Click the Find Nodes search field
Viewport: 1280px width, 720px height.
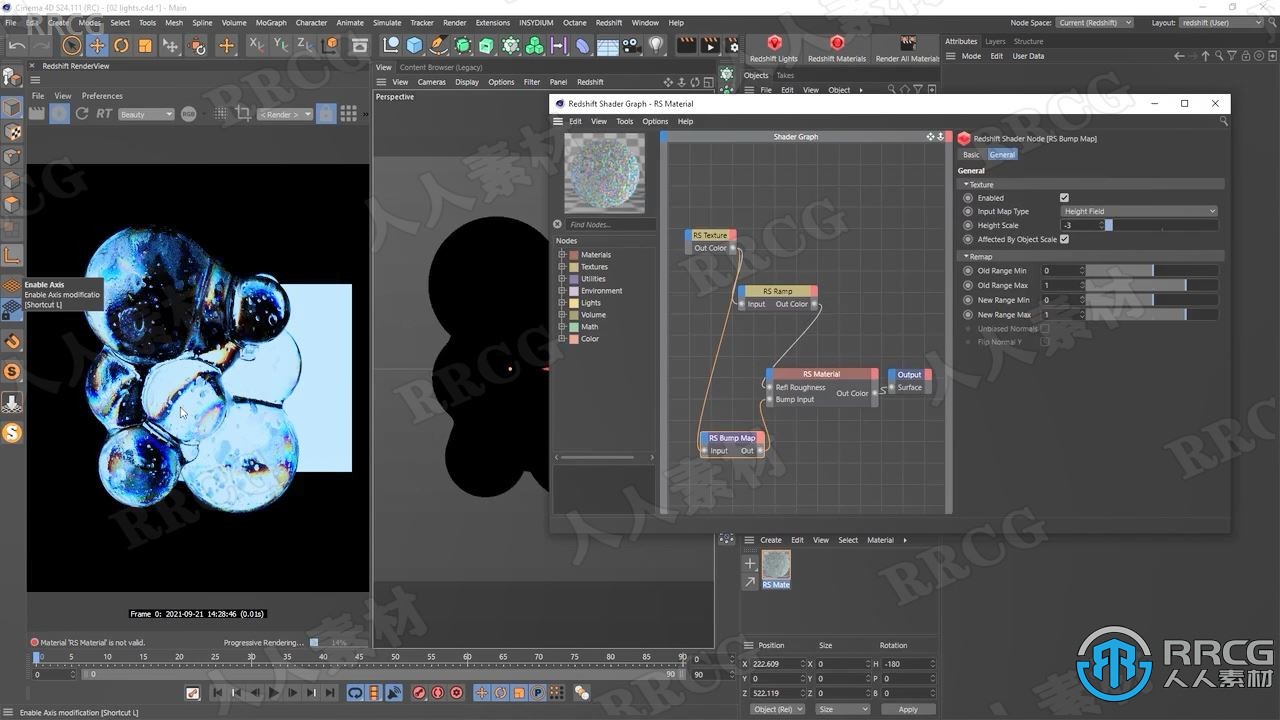610,224
